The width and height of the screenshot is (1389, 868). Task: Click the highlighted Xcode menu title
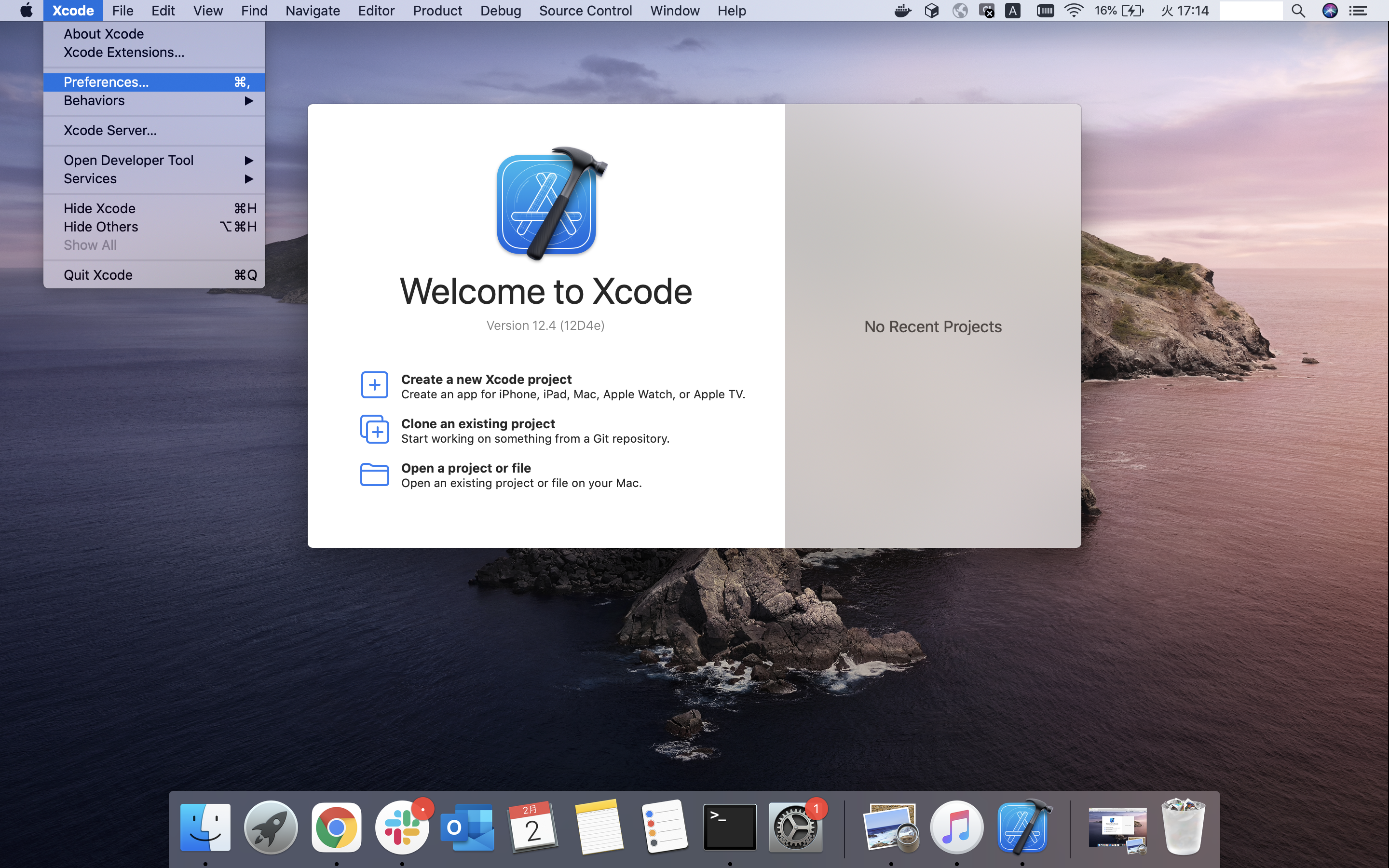[73, 10]
